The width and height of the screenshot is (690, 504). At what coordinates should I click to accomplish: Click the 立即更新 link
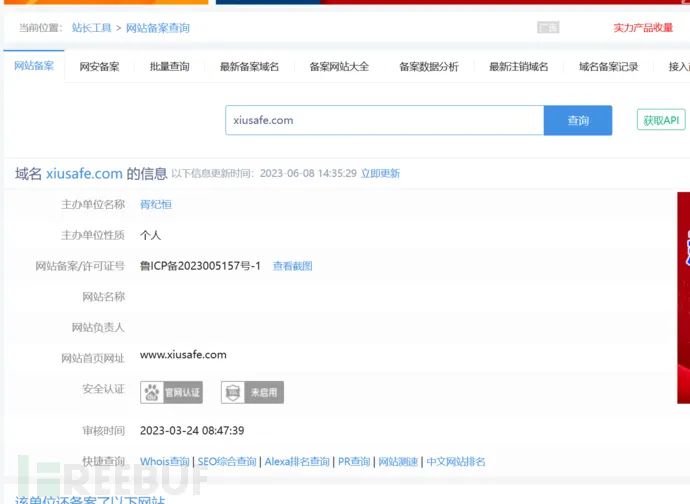(380, 174)
